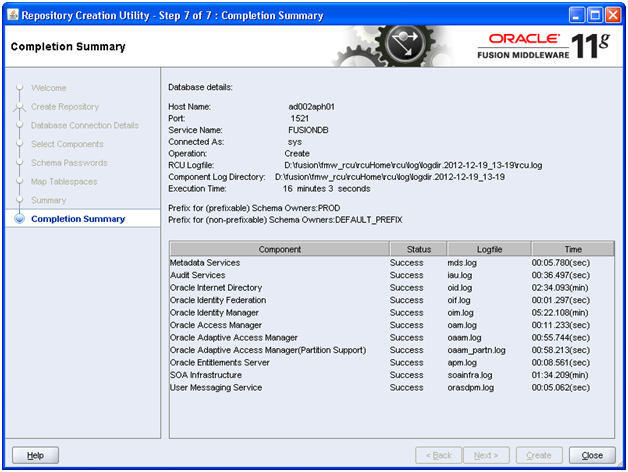Click the Time column header
The image size is (628, 472).
pyautogui.click(x=573, y=249)
